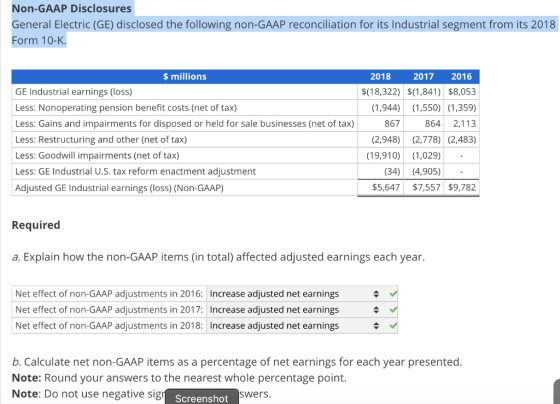The width and height of the screenshot is (560, 404).
Task: Select the 2017 column header
Action: point(423,76)
